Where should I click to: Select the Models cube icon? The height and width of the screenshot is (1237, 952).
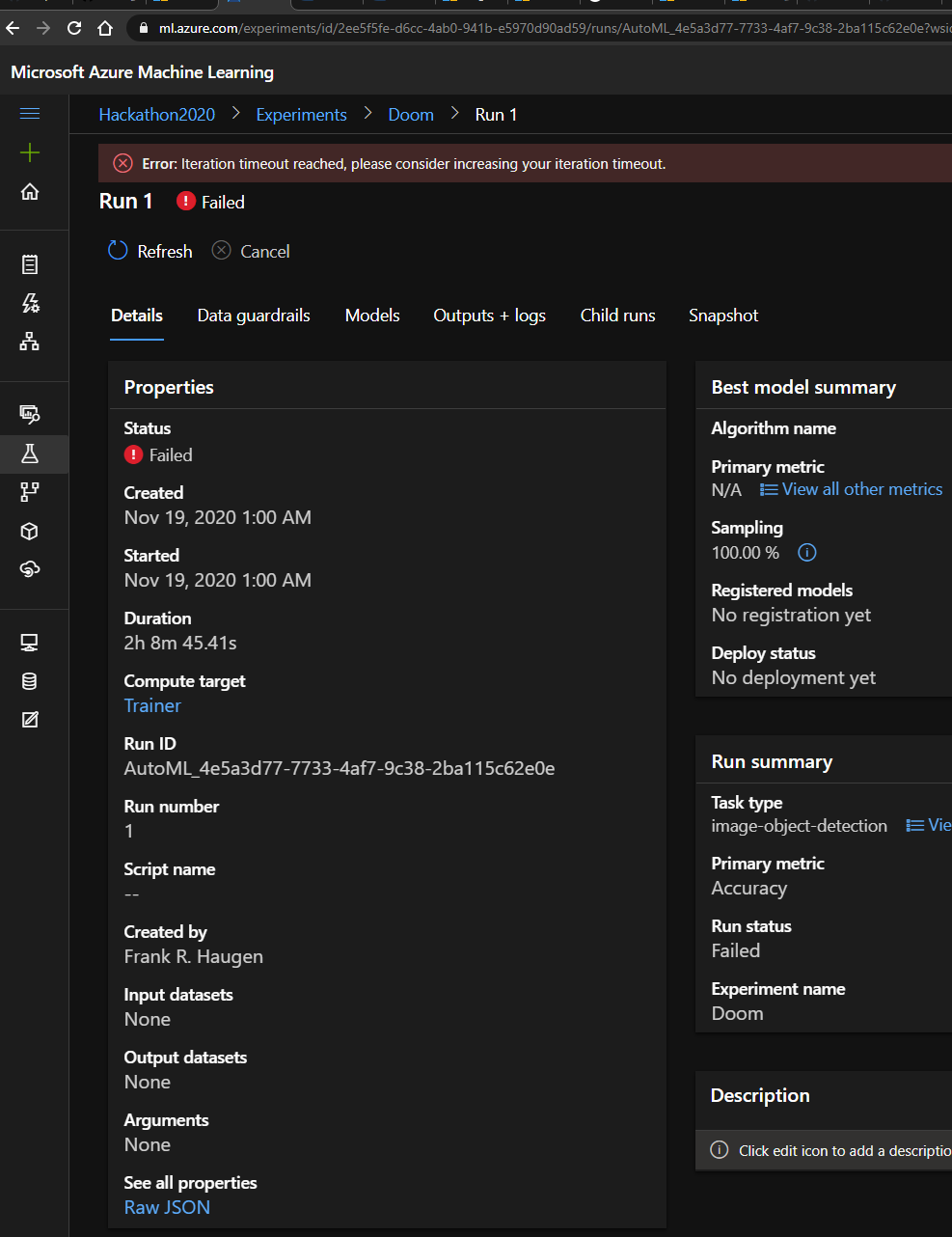[29, 531]
